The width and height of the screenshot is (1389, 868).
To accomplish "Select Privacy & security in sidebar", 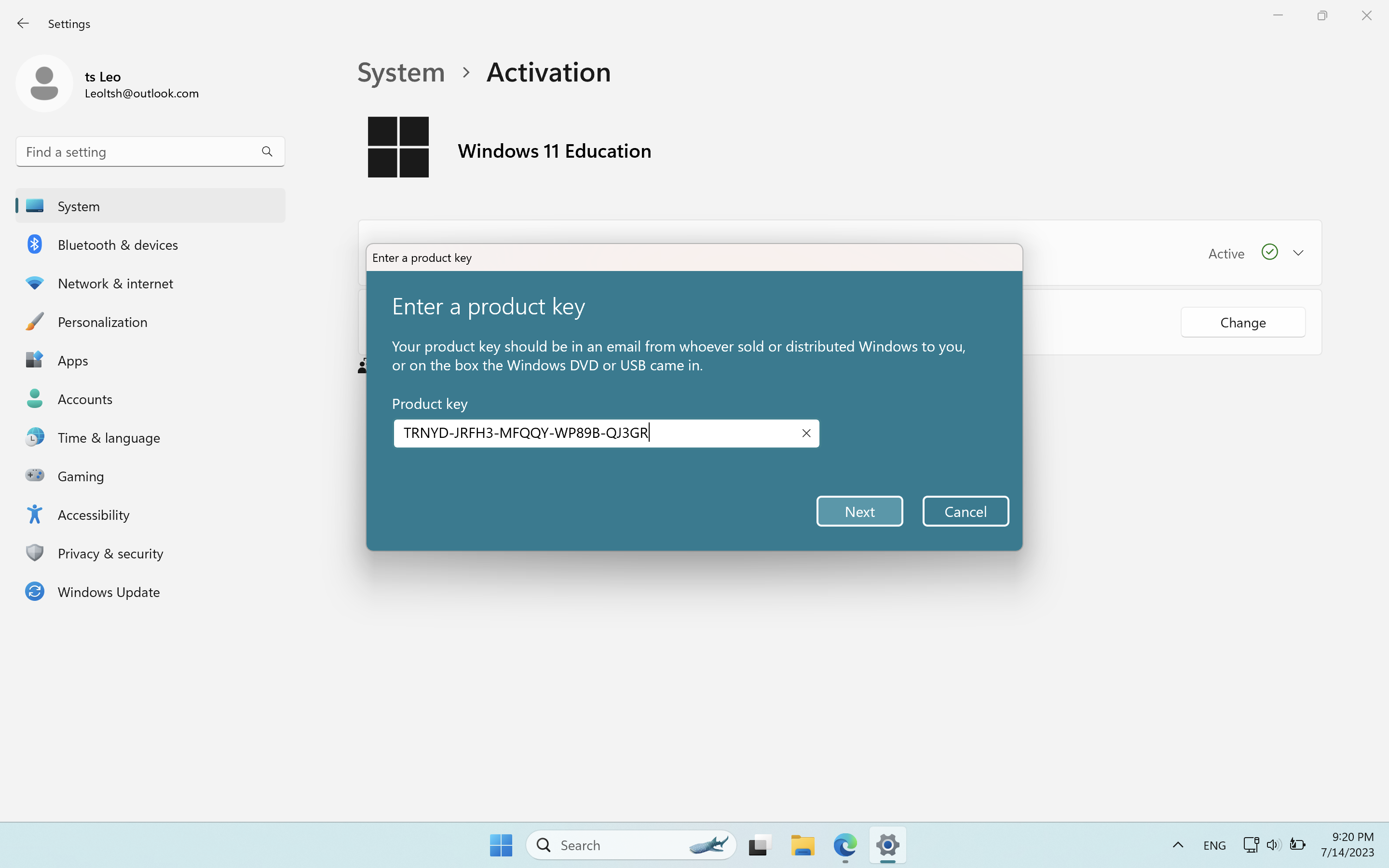I will [x=110, y=554].
